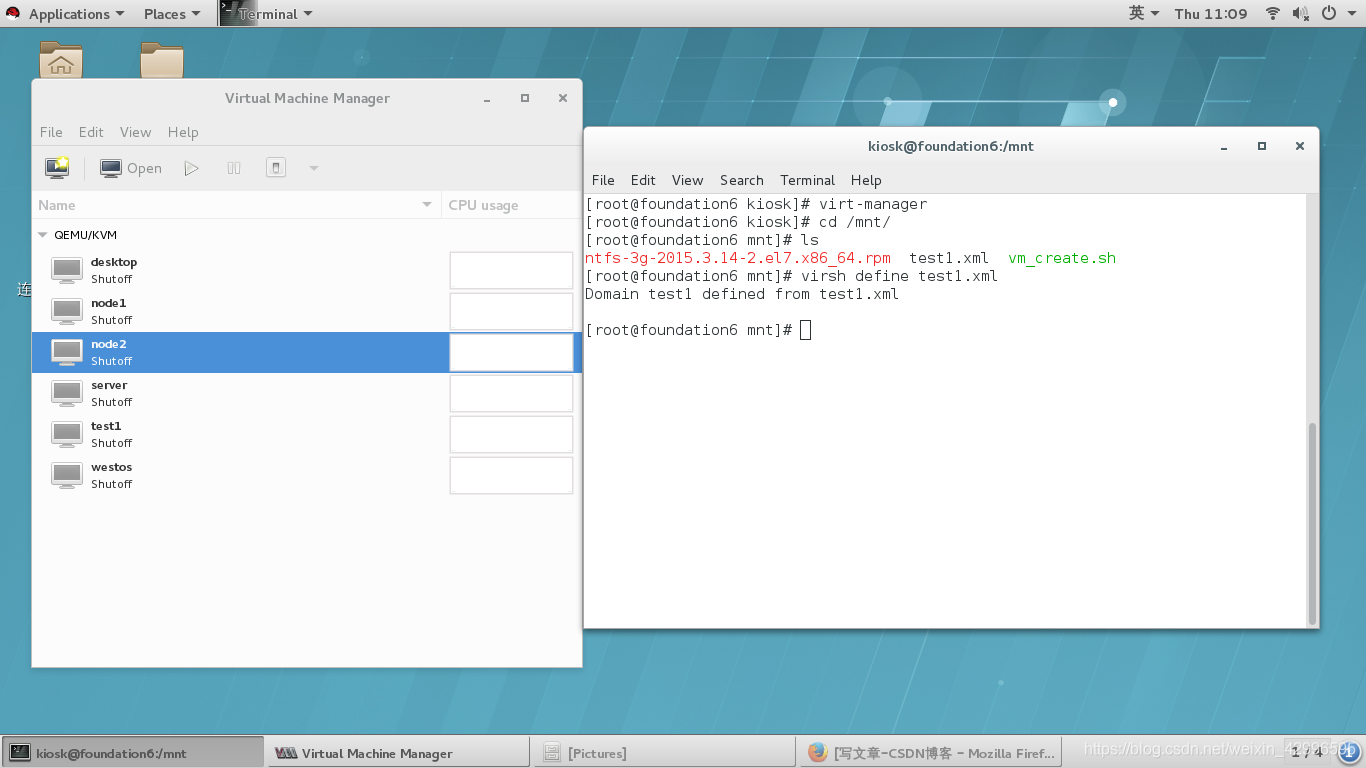1366x768 pixels.
Task: Open the Home folder desktop icon
Action: pos(61,60)
